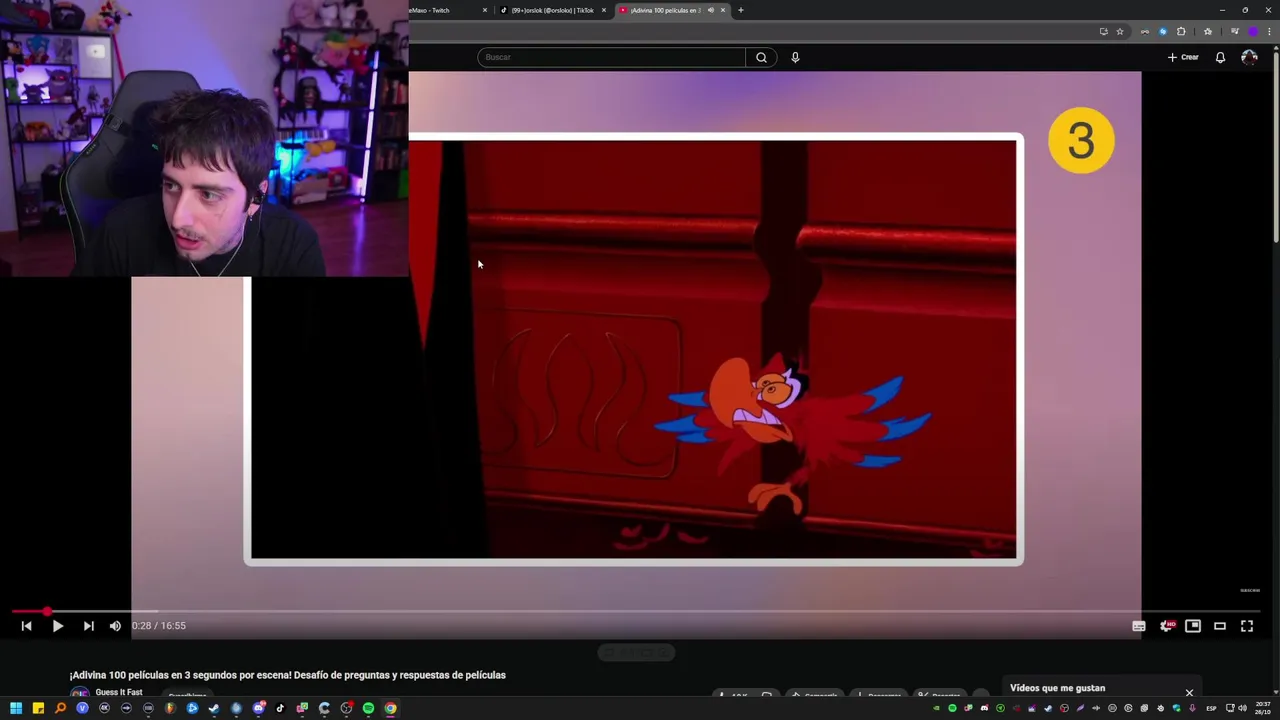The image size is (1280, 720).
Task: Open the YouTube account avatar menu
Action: (1249, 57)
